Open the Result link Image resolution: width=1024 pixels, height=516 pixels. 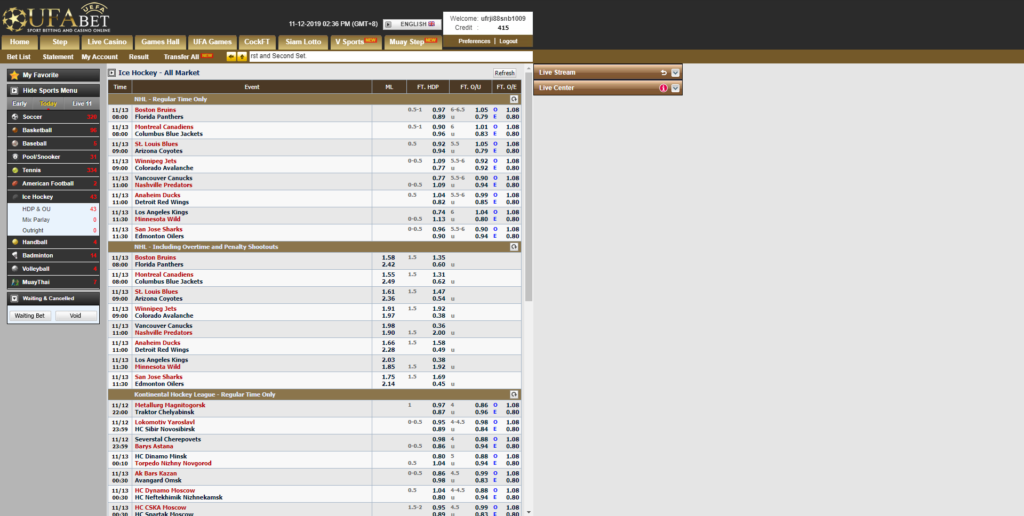click(139, 57)
